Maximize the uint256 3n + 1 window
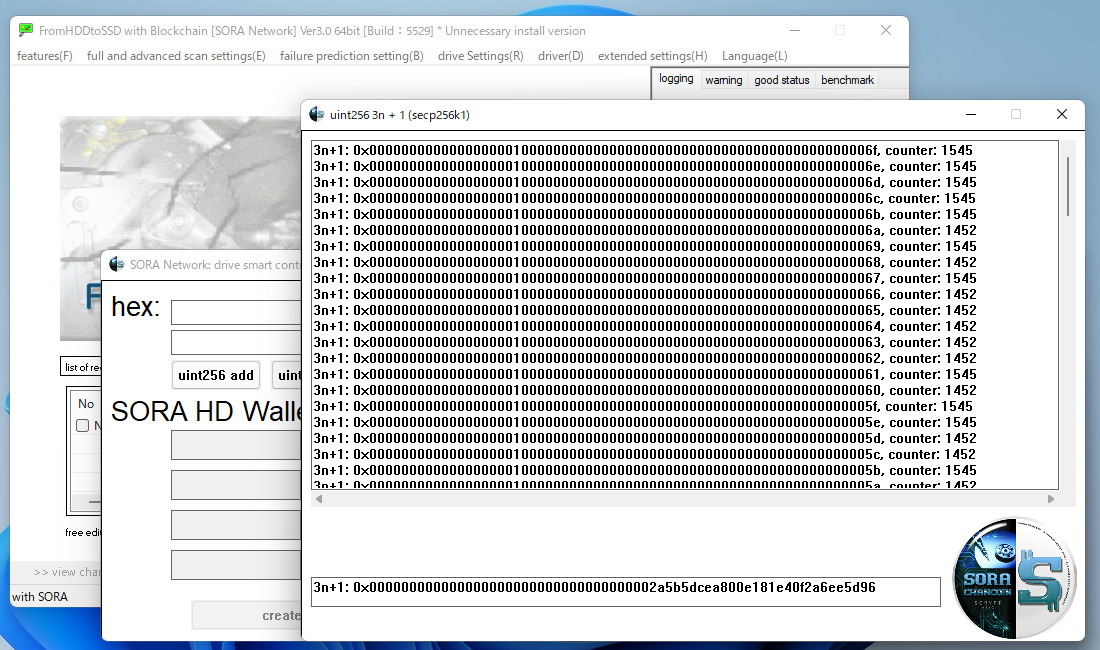This screenshot has height=650, width=1100. coord(1016,114)
